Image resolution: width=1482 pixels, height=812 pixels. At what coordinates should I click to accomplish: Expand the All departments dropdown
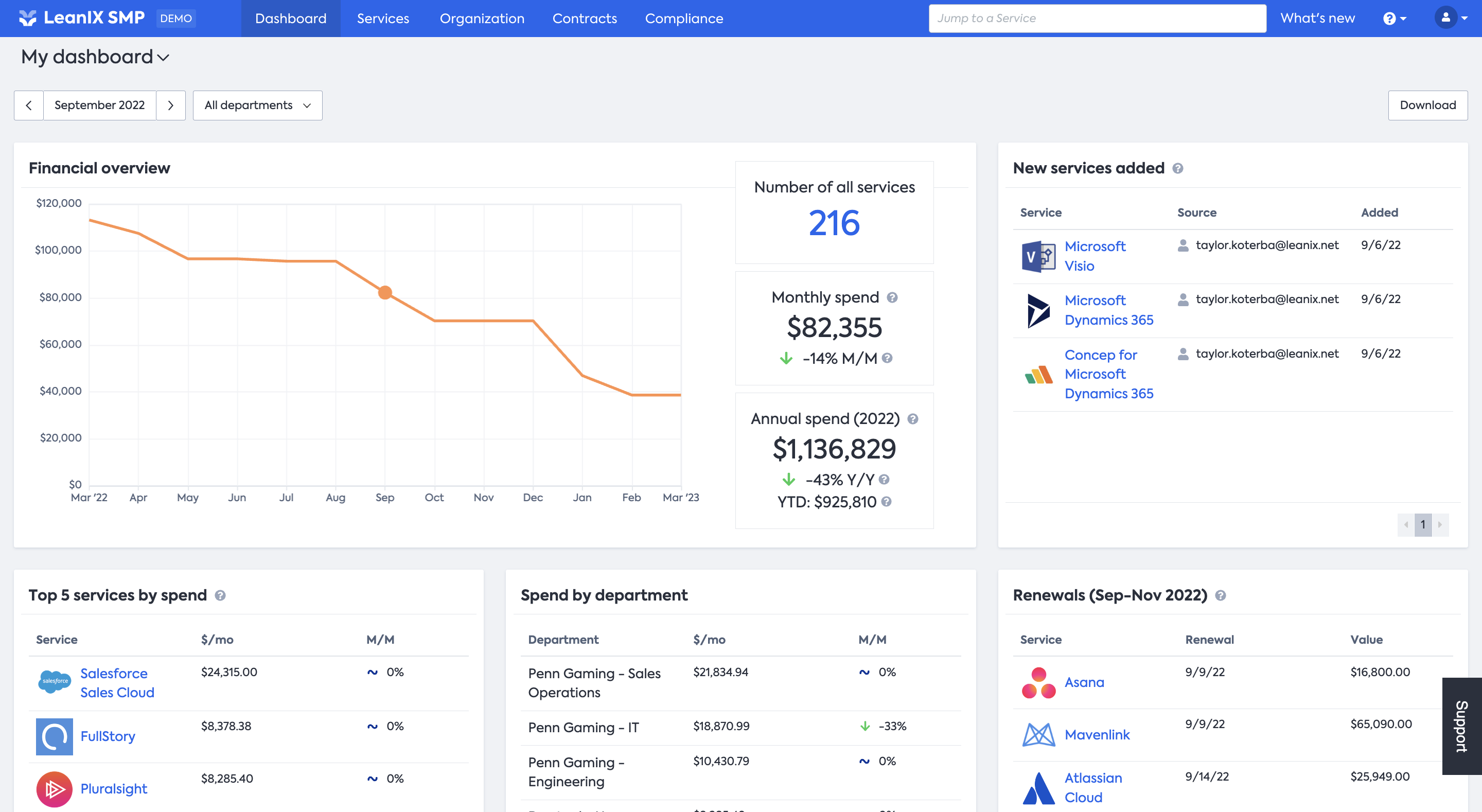257,105
